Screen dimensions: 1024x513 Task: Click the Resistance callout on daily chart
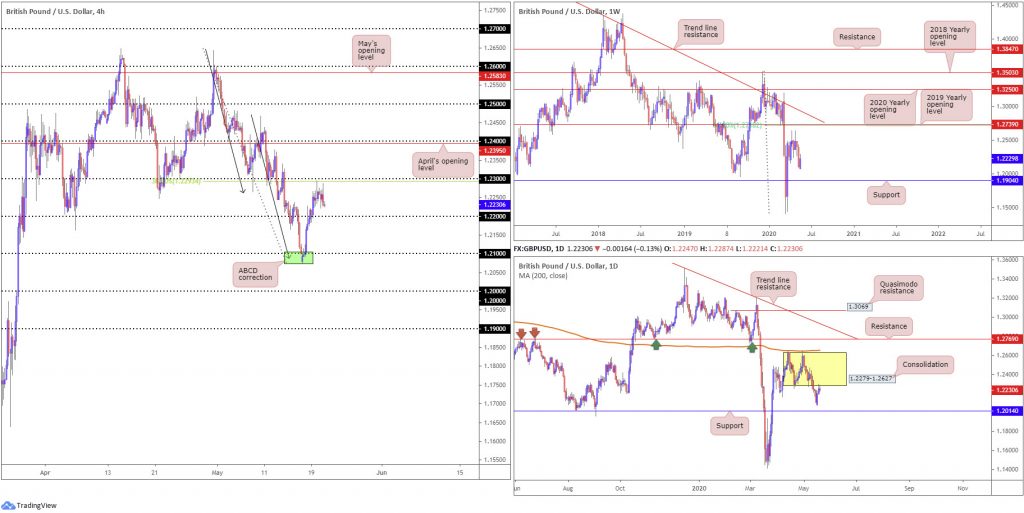[x=888, y=325]
